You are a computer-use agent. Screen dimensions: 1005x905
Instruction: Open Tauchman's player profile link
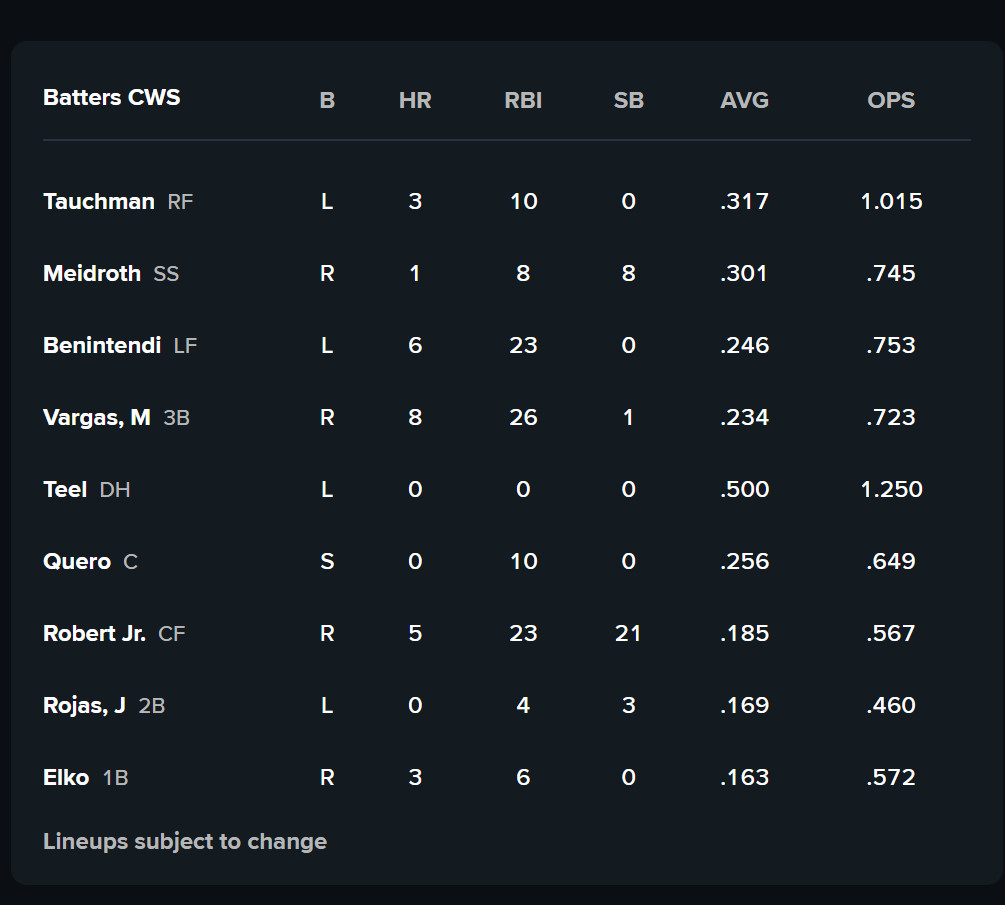(99, 201)
